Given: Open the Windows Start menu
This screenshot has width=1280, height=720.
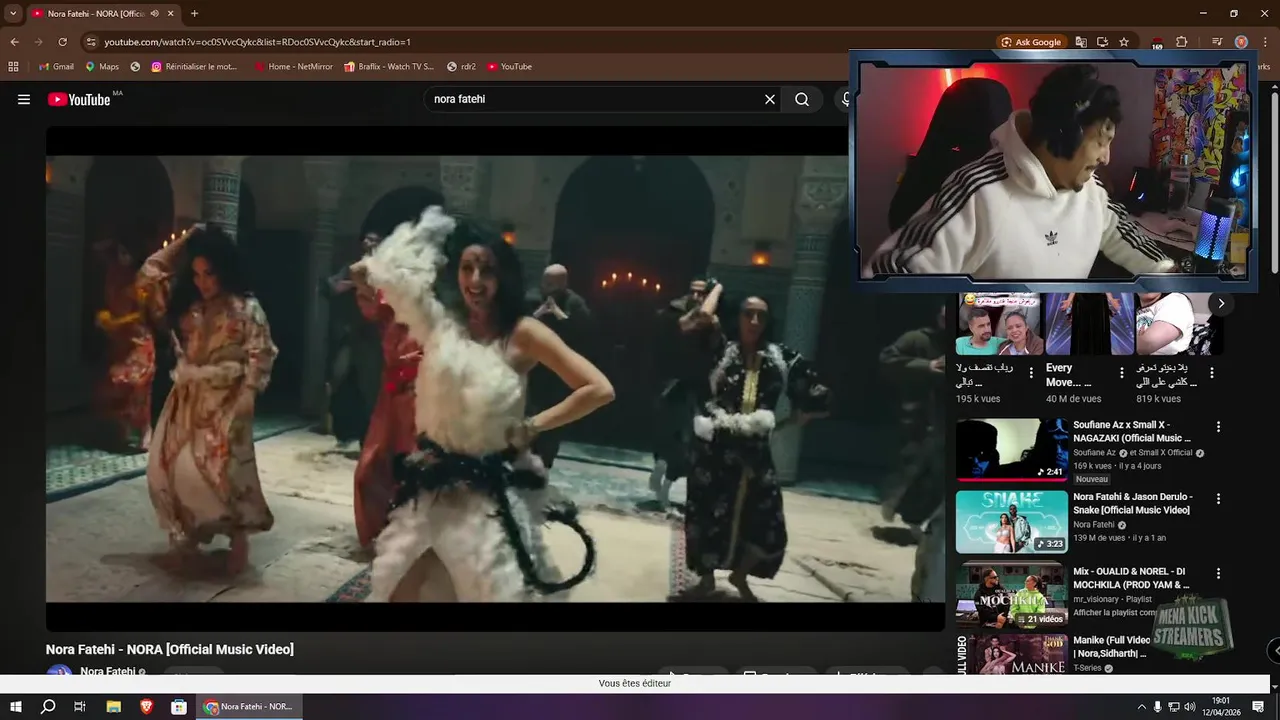Looking at the screenshot, I should (16, 707).
